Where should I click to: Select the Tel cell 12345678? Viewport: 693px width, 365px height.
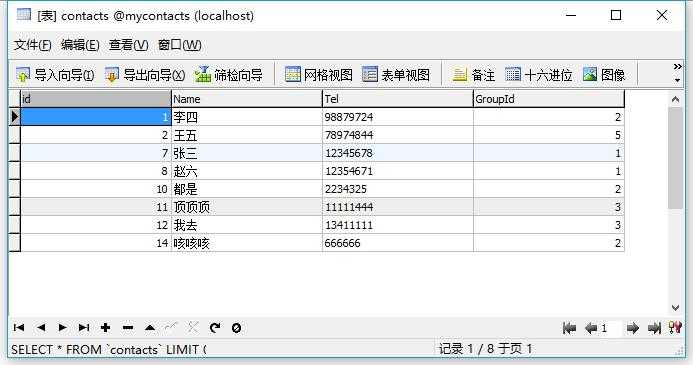point(398,153)
